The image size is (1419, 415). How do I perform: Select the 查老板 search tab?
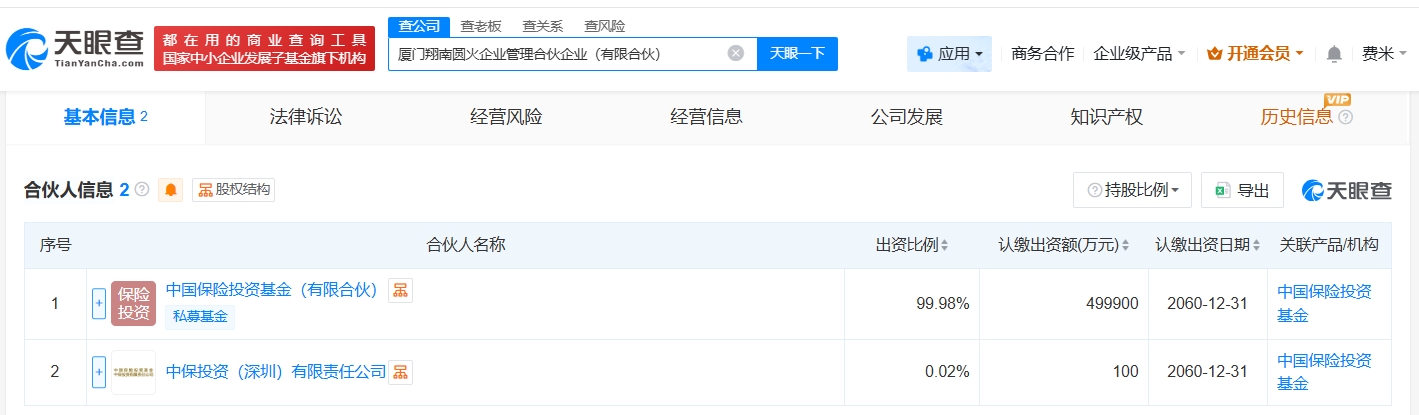[480, 26]
